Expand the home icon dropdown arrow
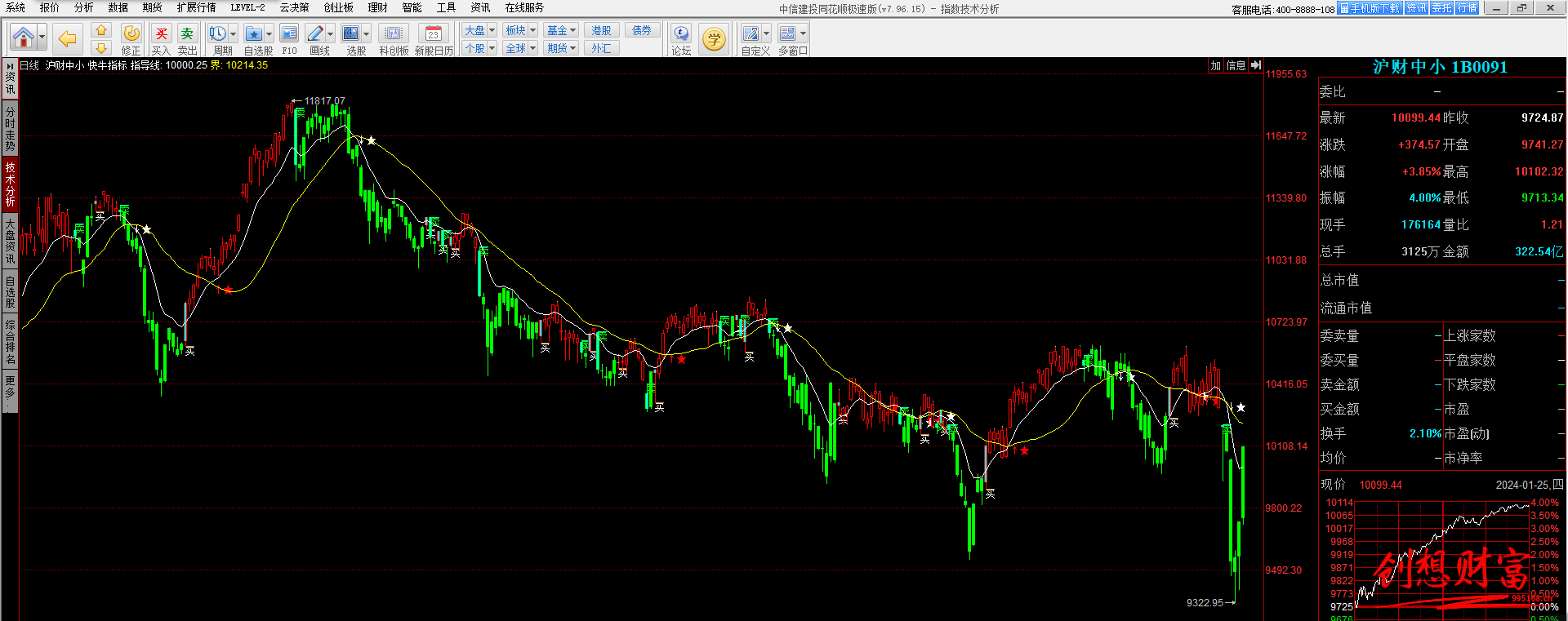This screenshot has height=621, width=1568. 42,38
